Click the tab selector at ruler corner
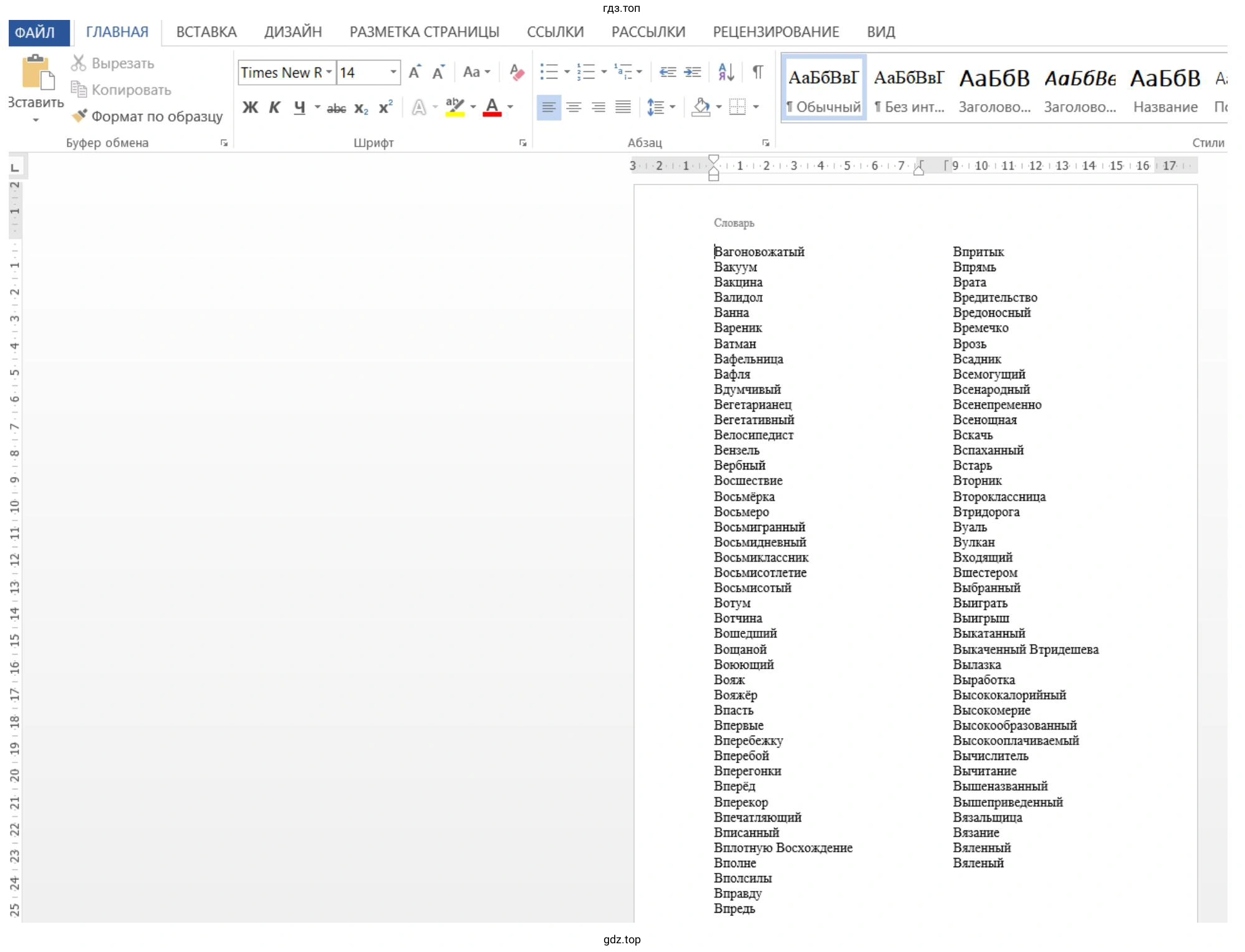Screen dimensions: 1245x952 16,167
